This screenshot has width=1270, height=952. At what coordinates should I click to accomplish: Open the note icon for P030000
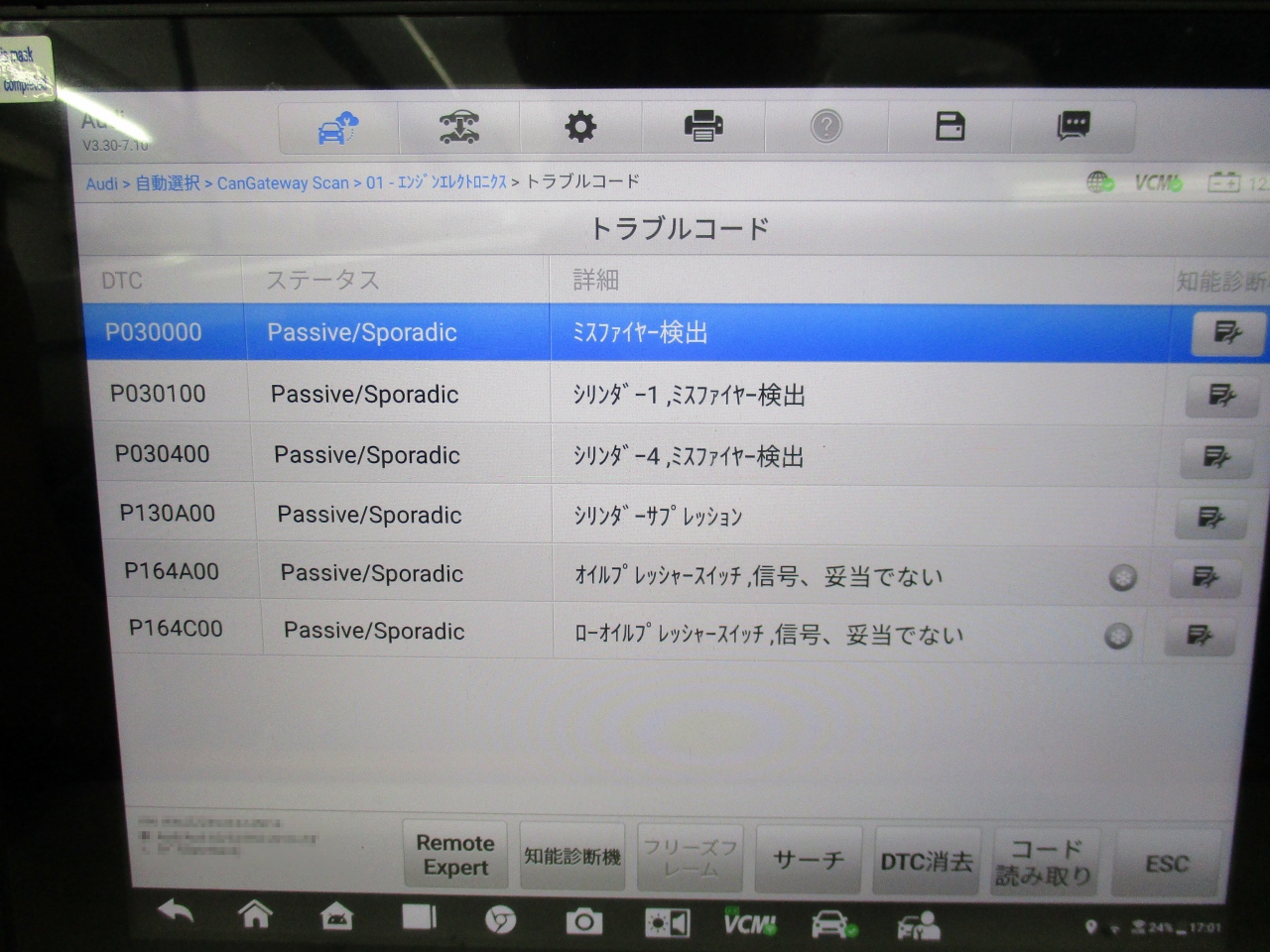pyautogui.click(x=1227, y=332)
